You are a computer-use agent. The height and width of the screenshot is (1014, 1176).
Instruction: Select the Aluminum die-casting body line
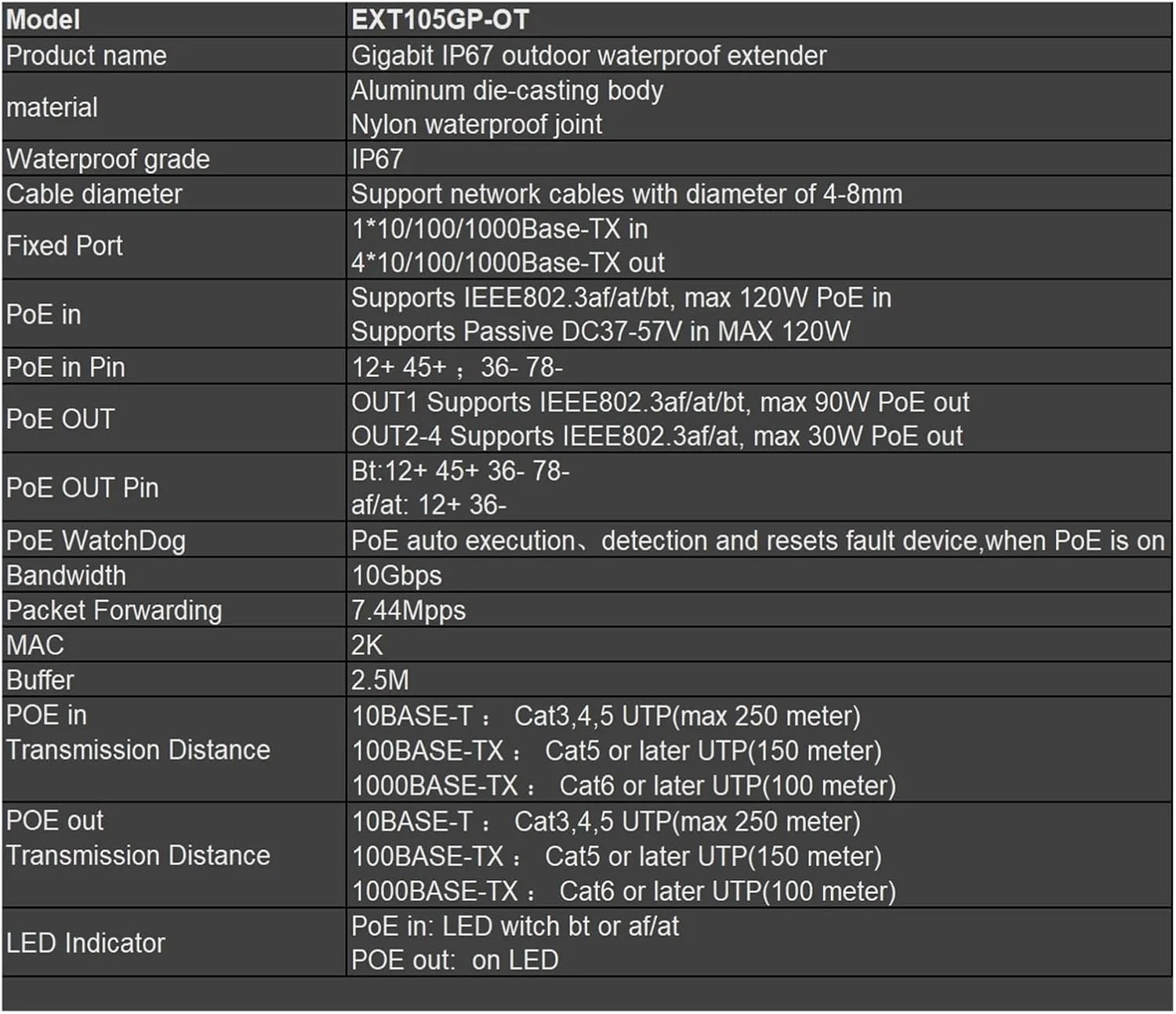point(506,91)
